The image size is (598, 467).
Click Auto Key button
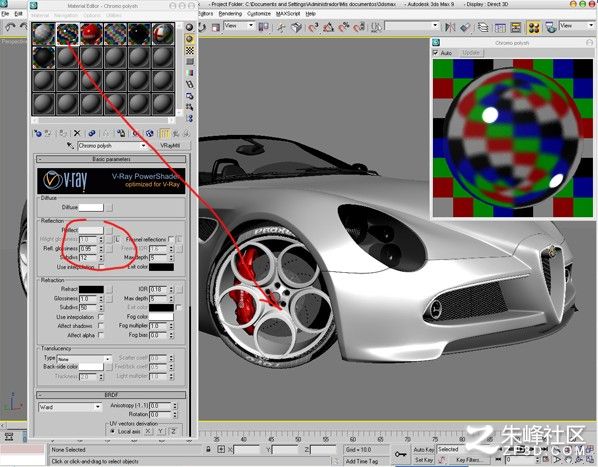coord(424,450)
